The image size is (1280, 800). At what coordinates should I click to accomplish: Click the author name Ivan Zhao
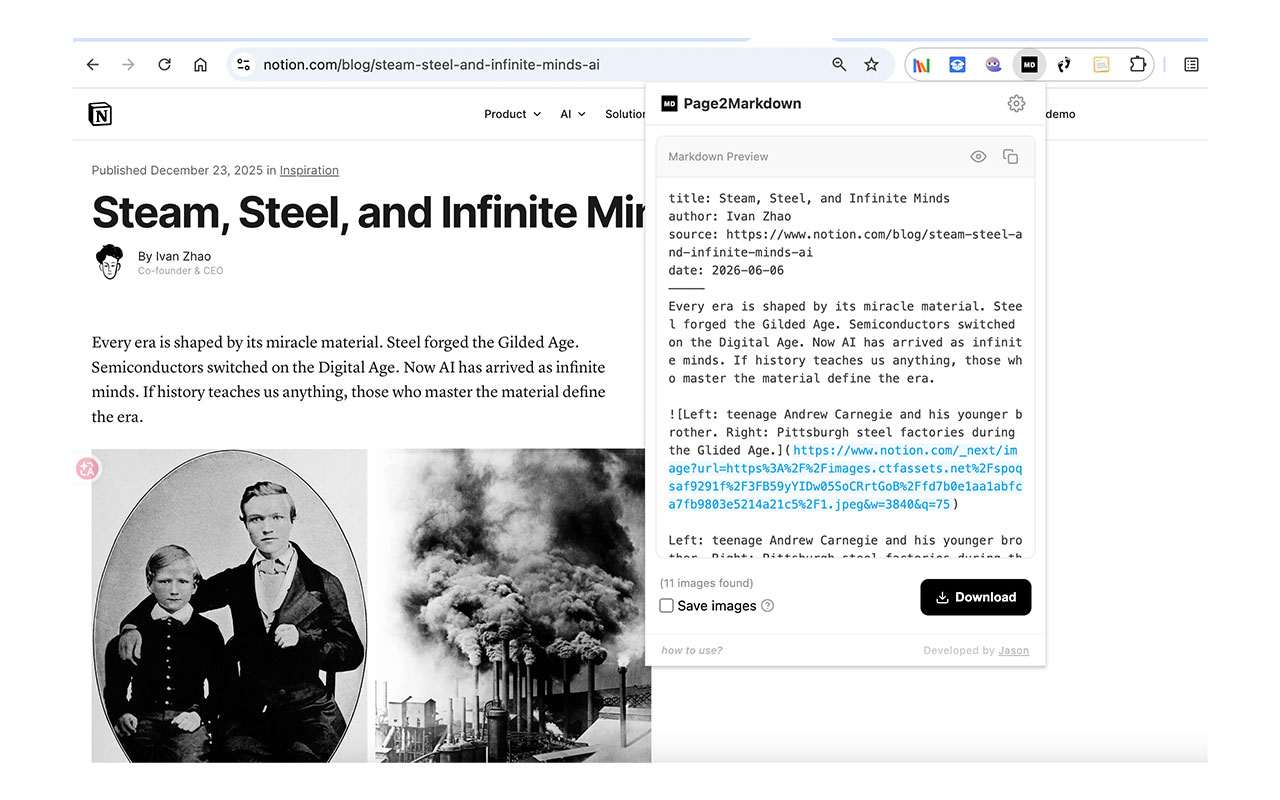point(183,257)
